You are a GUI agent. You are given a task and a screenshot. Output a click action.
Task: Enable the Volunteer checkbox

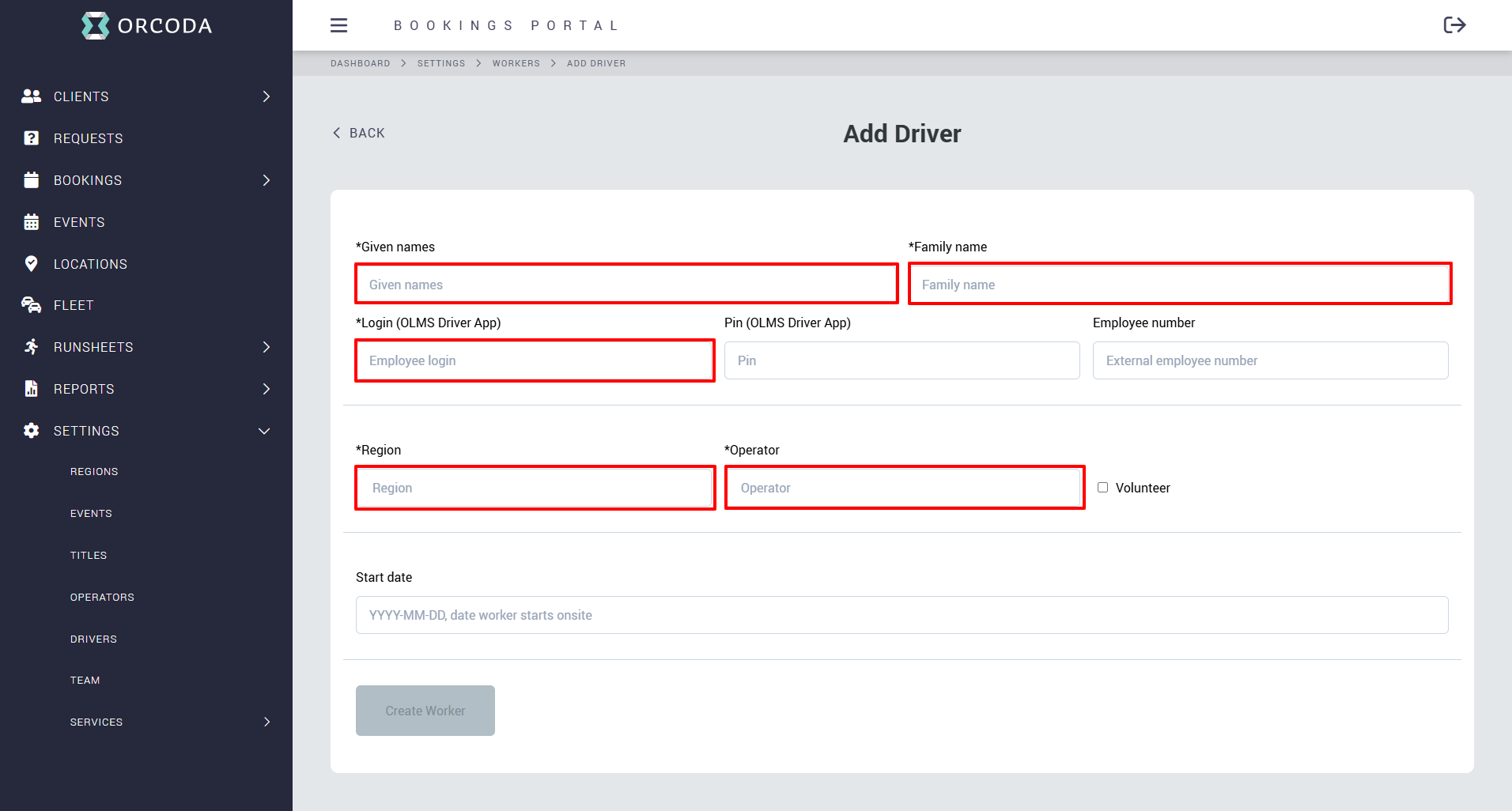pyautogui.click(x=1102, y=488)
